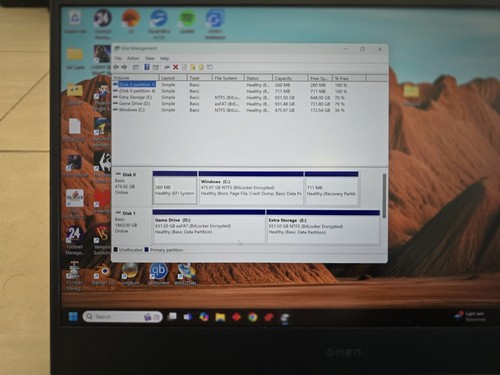Sort by the % Free column header
This screenshot has width=500, height=375.
349,78
